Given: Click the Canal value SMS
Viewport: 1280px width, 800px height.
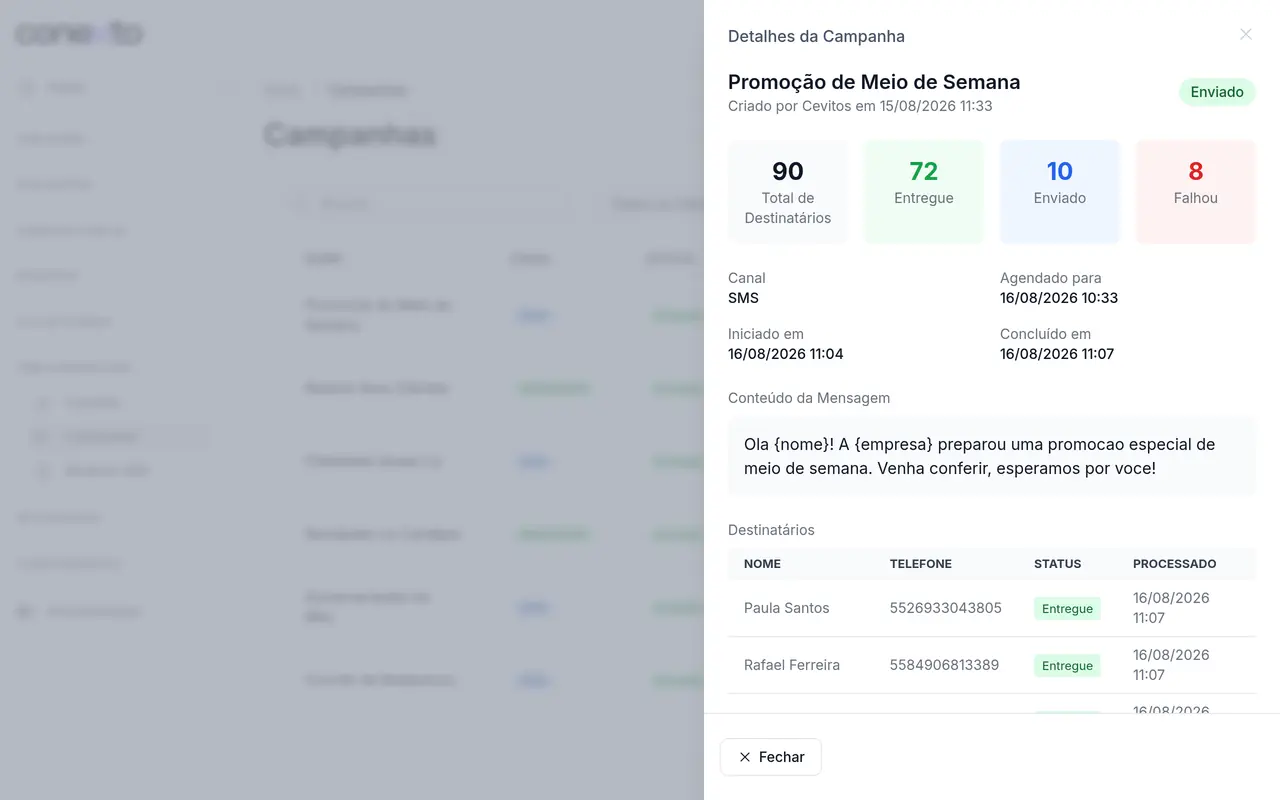Looking at the screenshot, I should click(x=743, y=298).
